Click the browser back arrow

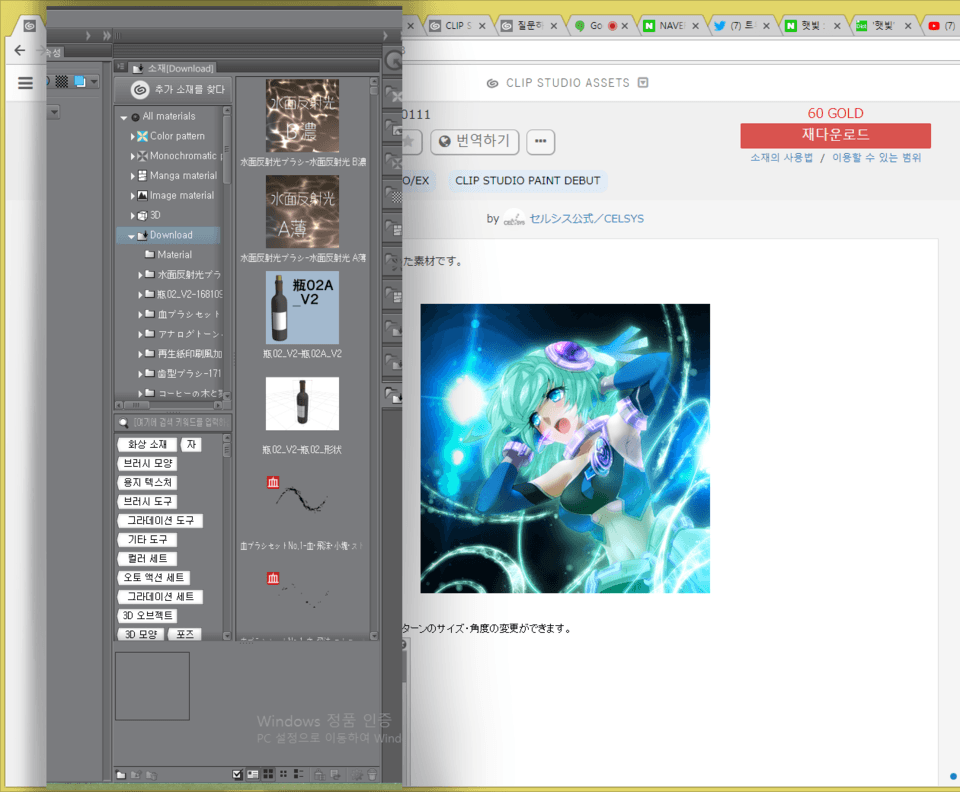point(20,51)
